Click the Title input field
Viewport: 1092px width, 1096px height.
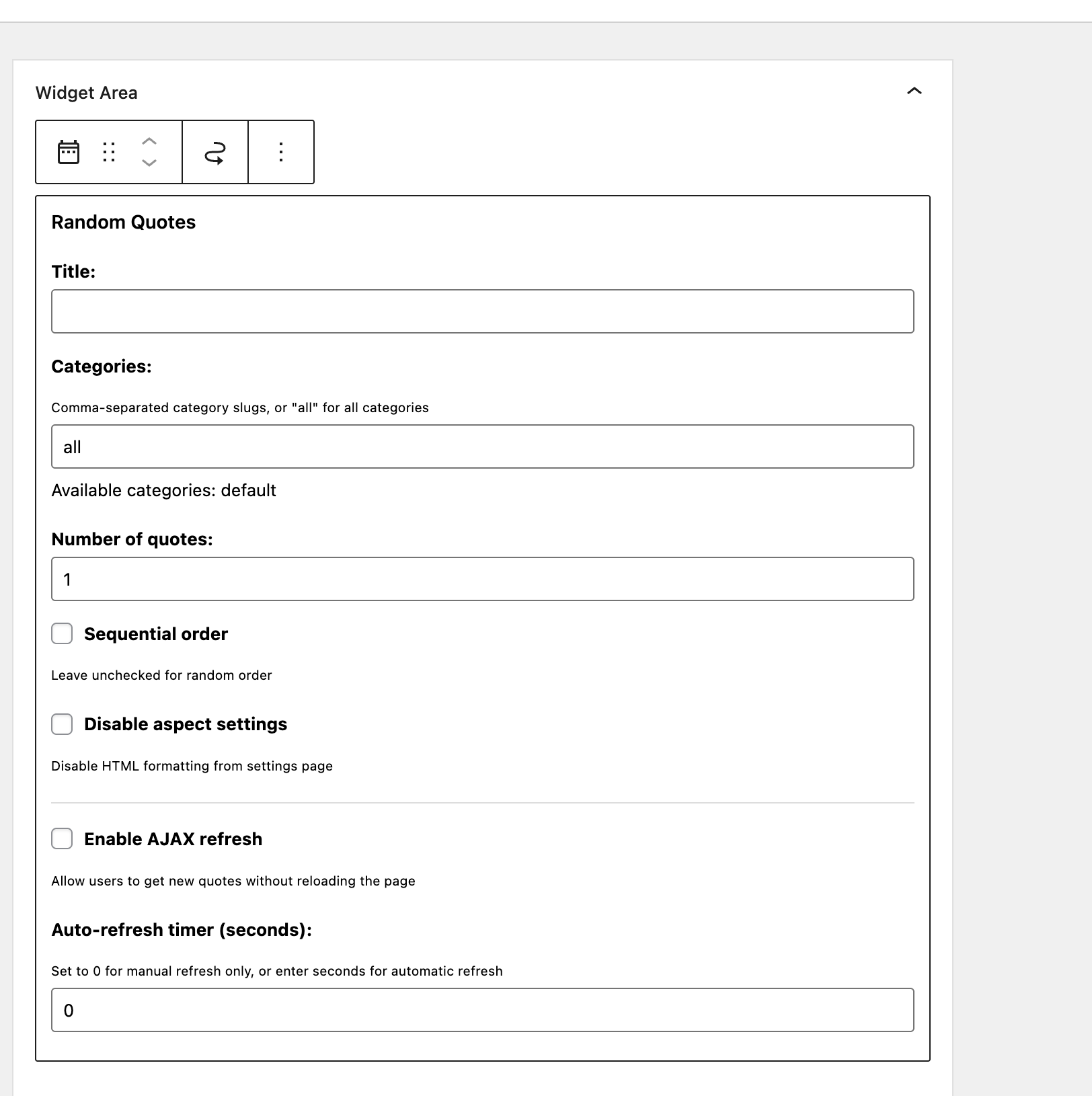click(482, 311)
